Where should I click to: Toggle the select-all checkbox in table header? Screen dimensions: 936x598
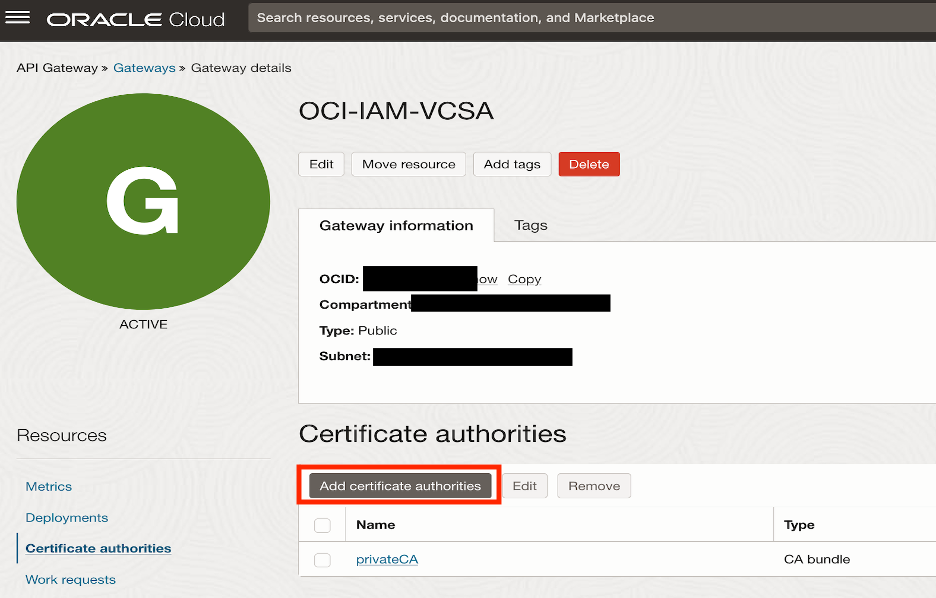pyautogui.click(x=322, y=525)
